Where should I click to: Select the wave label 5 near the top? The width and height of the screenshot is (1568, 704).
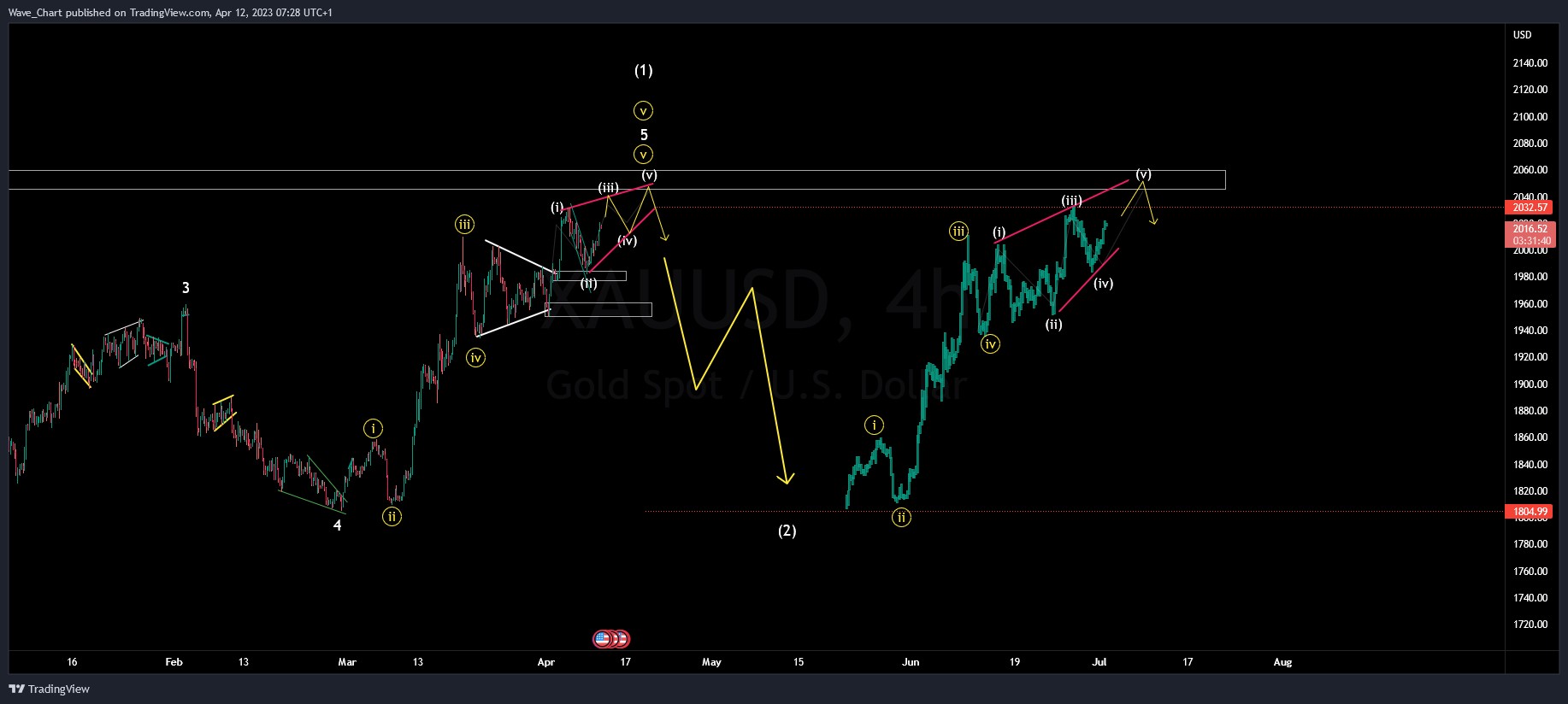(x=644, y=134)
